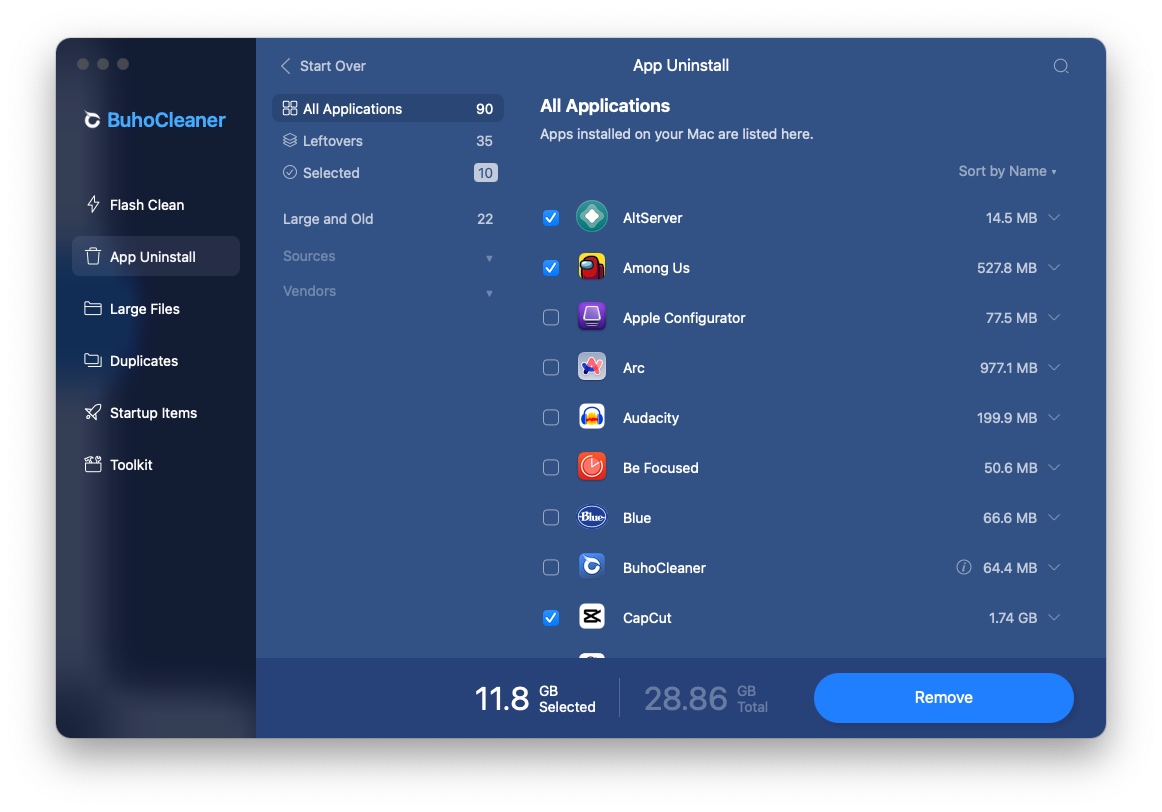This screenshot has height=812, width=1162.
Task: Click the Toolkit toolbox icon
Action: (x=93, y=464)
